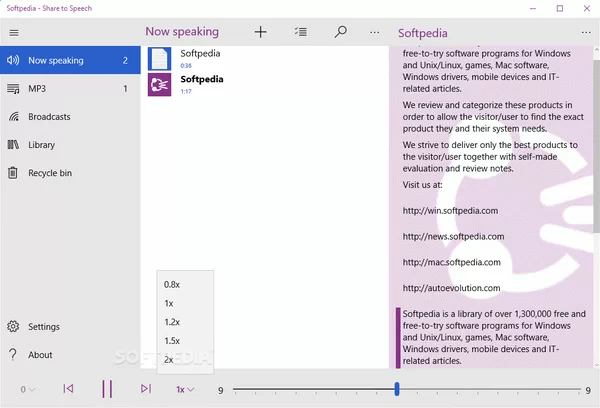Click the 1:17 duration label
Viewport: 600px width, 408px height.
(186, 91)
